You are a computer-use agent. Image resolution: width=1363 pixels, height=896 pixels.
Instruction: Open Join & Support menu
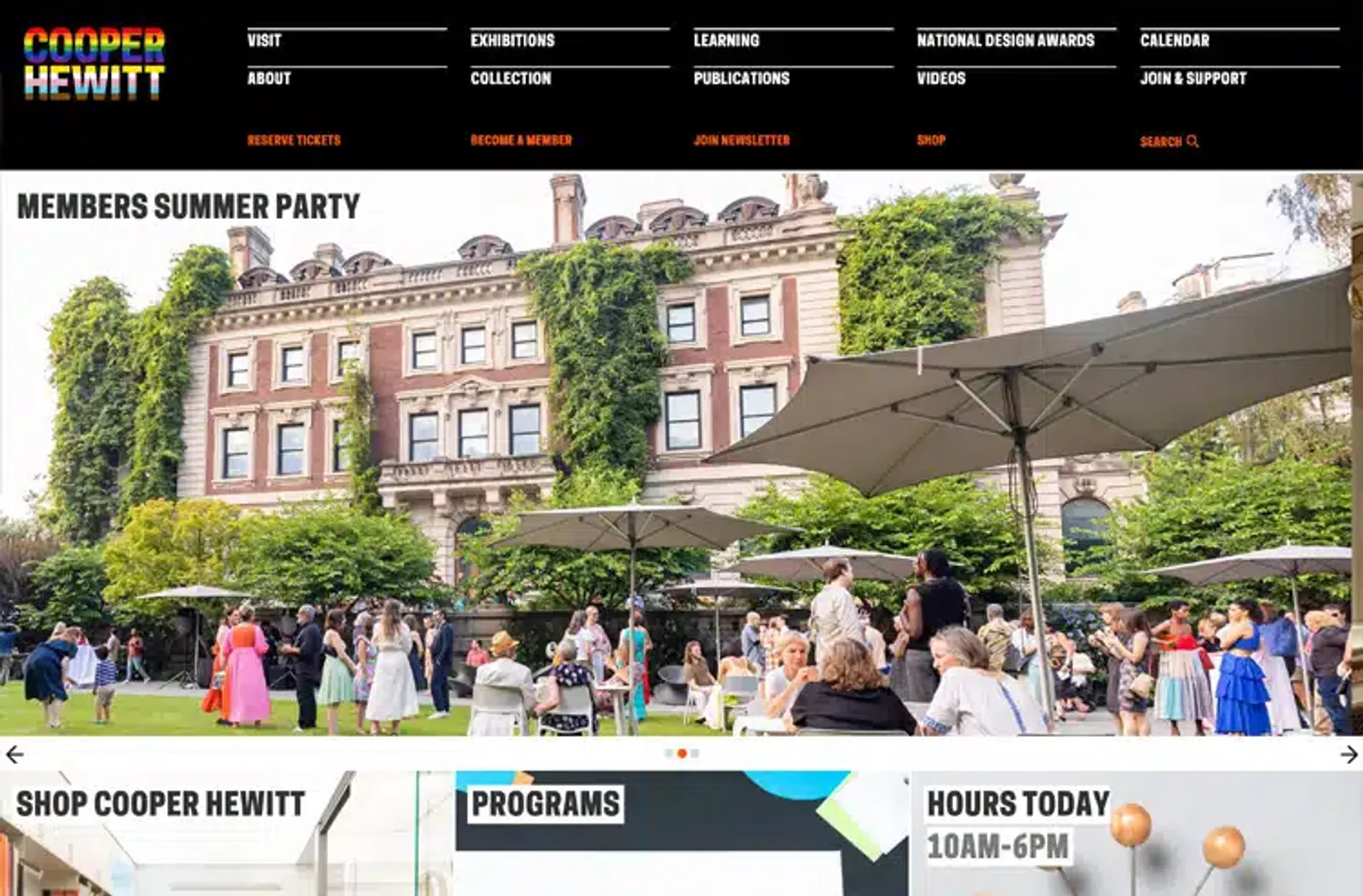click(1193, 78)
